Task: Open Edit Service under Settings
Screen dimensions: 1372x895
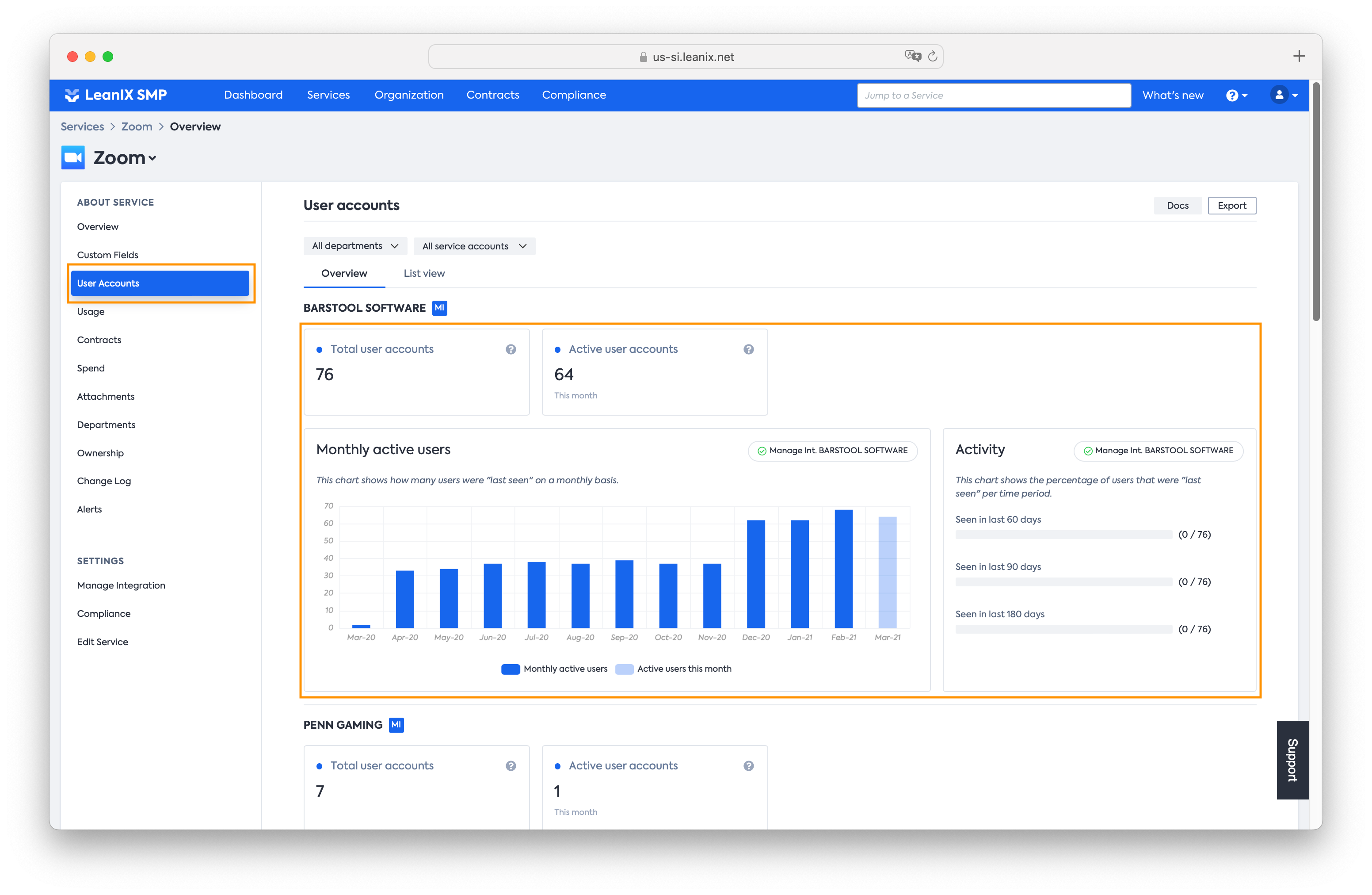Action: pos(103,642)
